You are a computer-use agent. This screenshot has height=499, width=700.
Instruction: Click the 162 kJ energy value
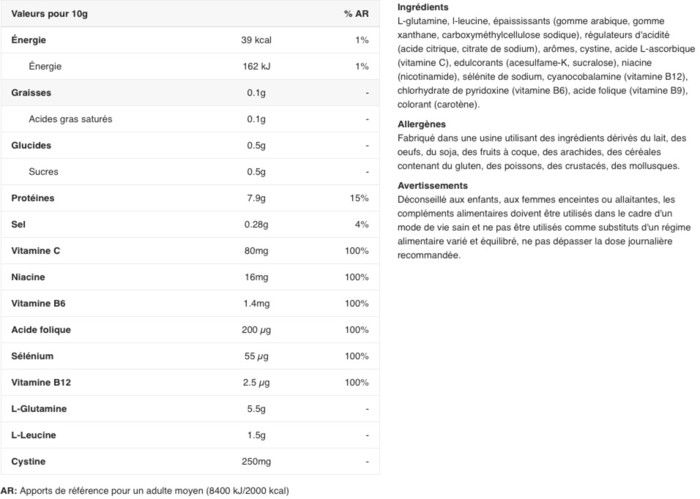(x=256, y=66)
